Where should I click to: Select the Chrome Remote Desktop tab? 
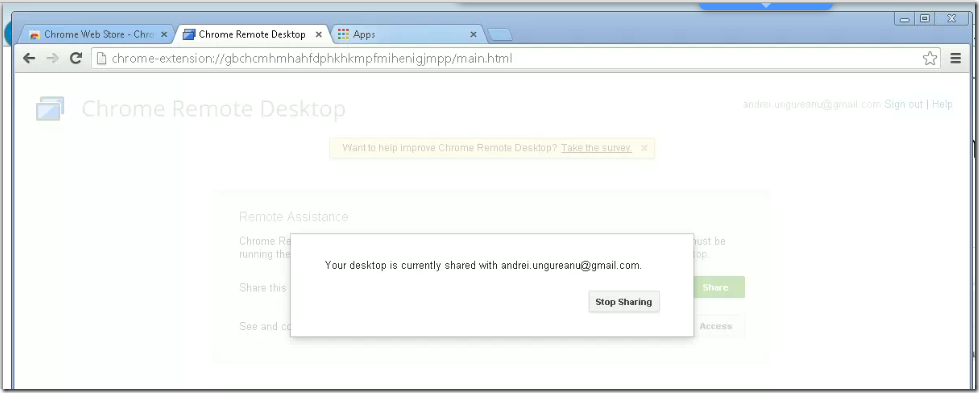point(252,34)
